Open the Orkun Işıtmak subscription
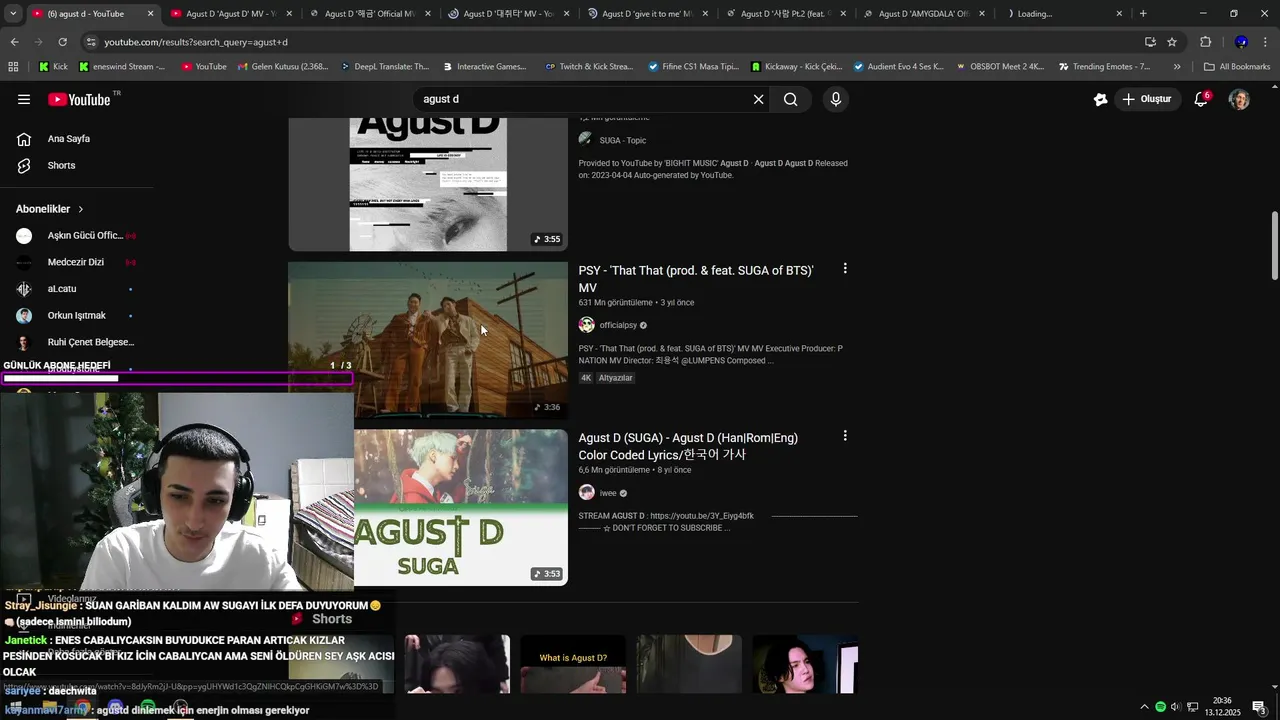Image resolution: width=1280 pixels, height=720 pixels. click(76, 316)
